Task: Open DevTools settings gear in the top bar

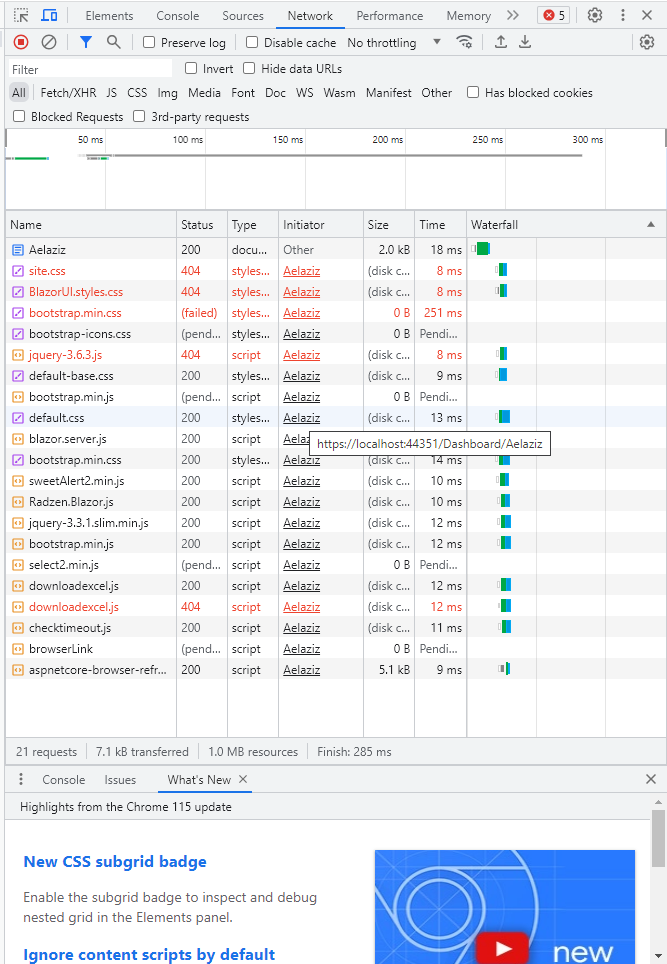Action: tap(594, 15)
